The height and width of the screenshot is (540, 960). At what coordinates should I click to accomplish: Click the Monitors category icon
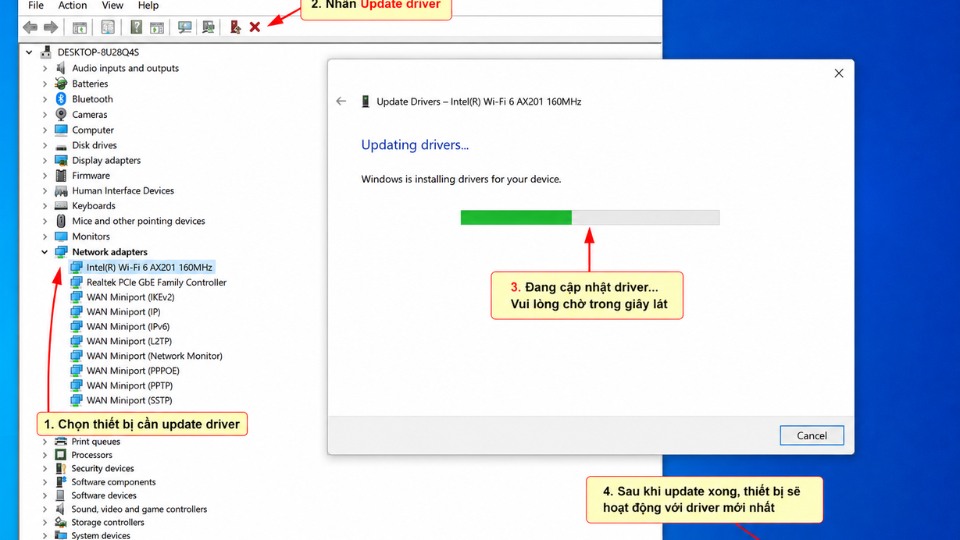[61, 236]
